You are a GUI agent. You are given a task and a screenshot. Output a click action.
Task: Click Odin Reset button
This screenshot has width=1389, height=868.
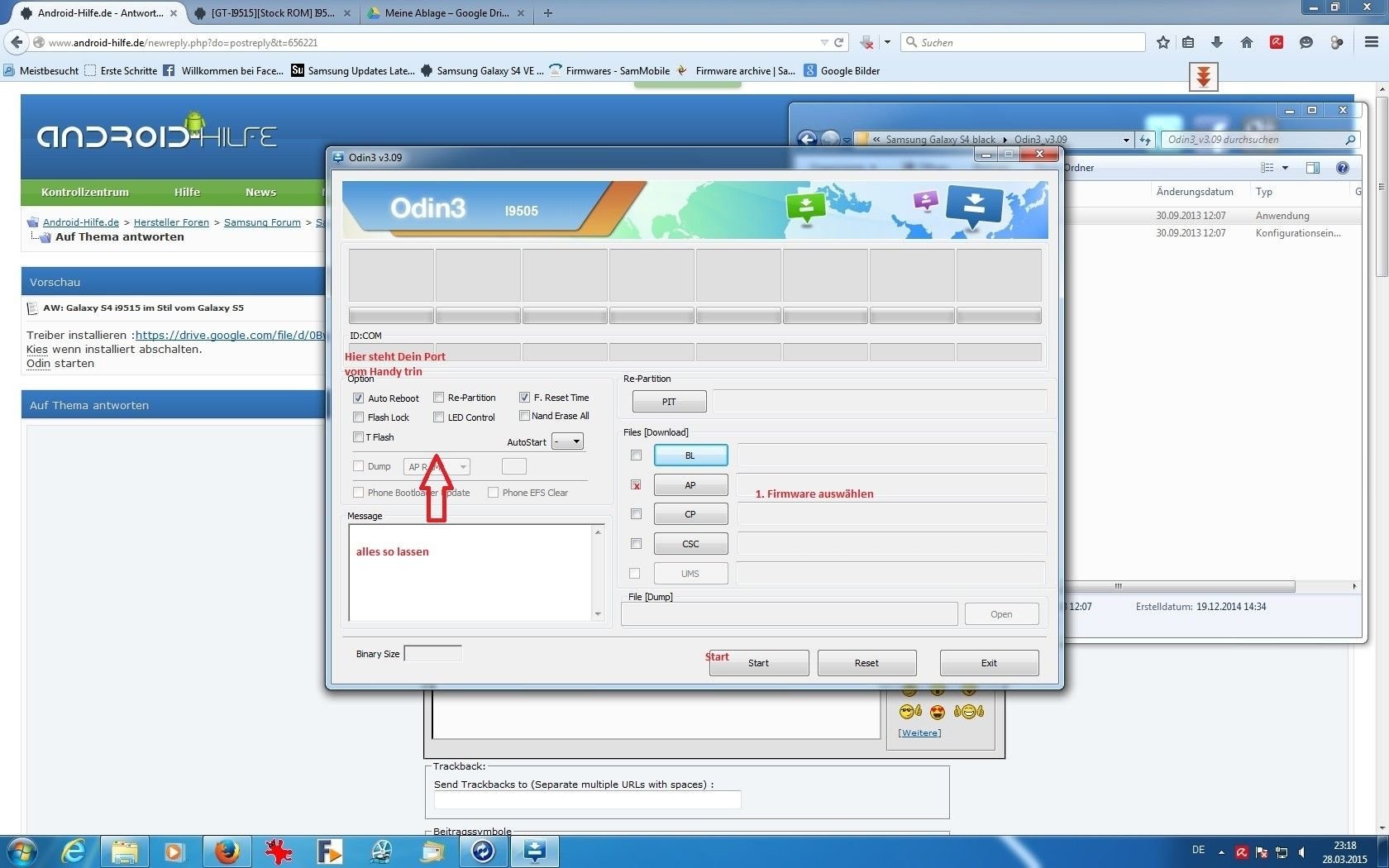pyautogui.click(x=866, y=663)
